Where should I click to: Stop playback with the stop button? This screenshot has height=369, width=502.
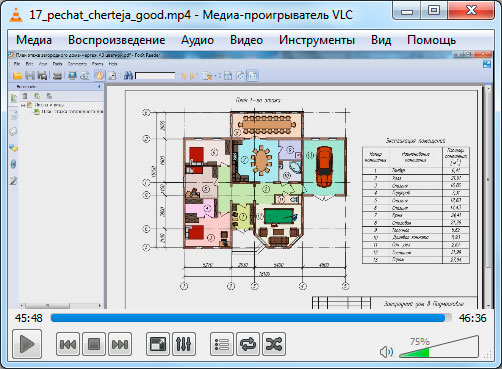(94, 344)
